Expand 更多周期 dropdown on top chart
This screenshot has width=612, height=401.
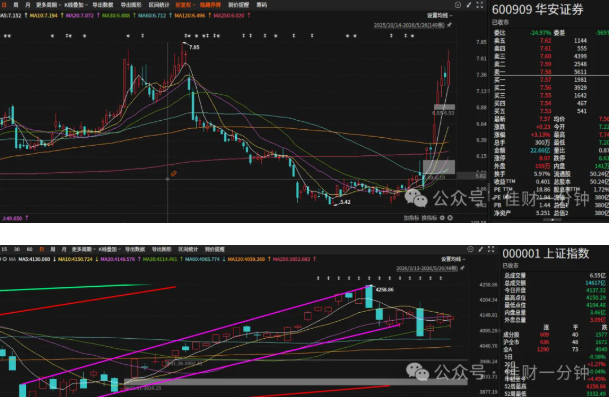click(48, 5)
